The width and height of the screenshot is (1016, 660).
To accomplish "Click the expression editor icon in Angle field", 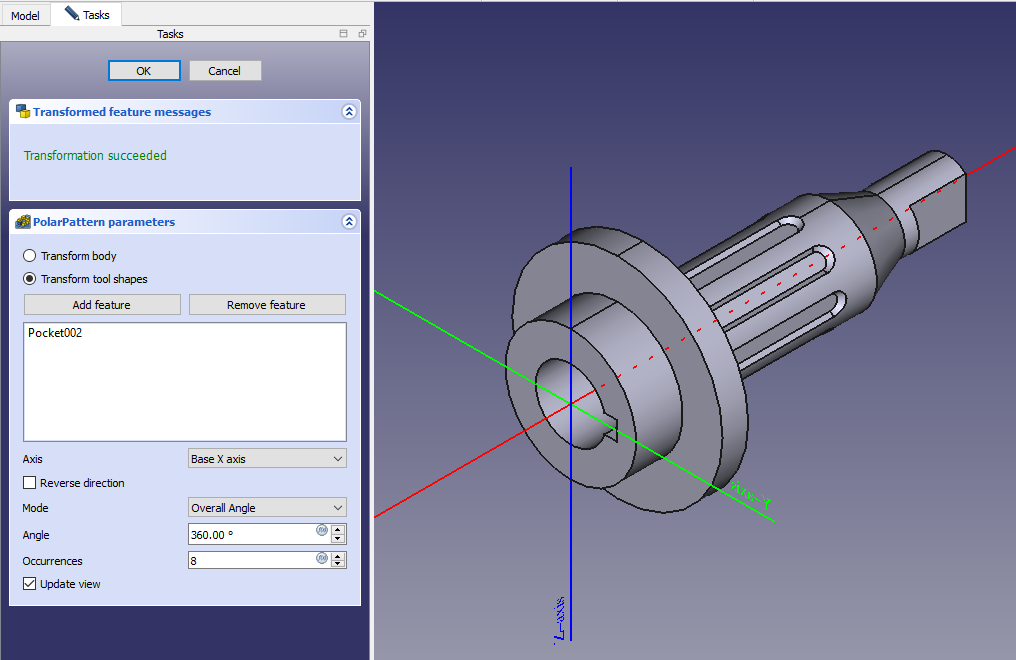I will (322, 530).
